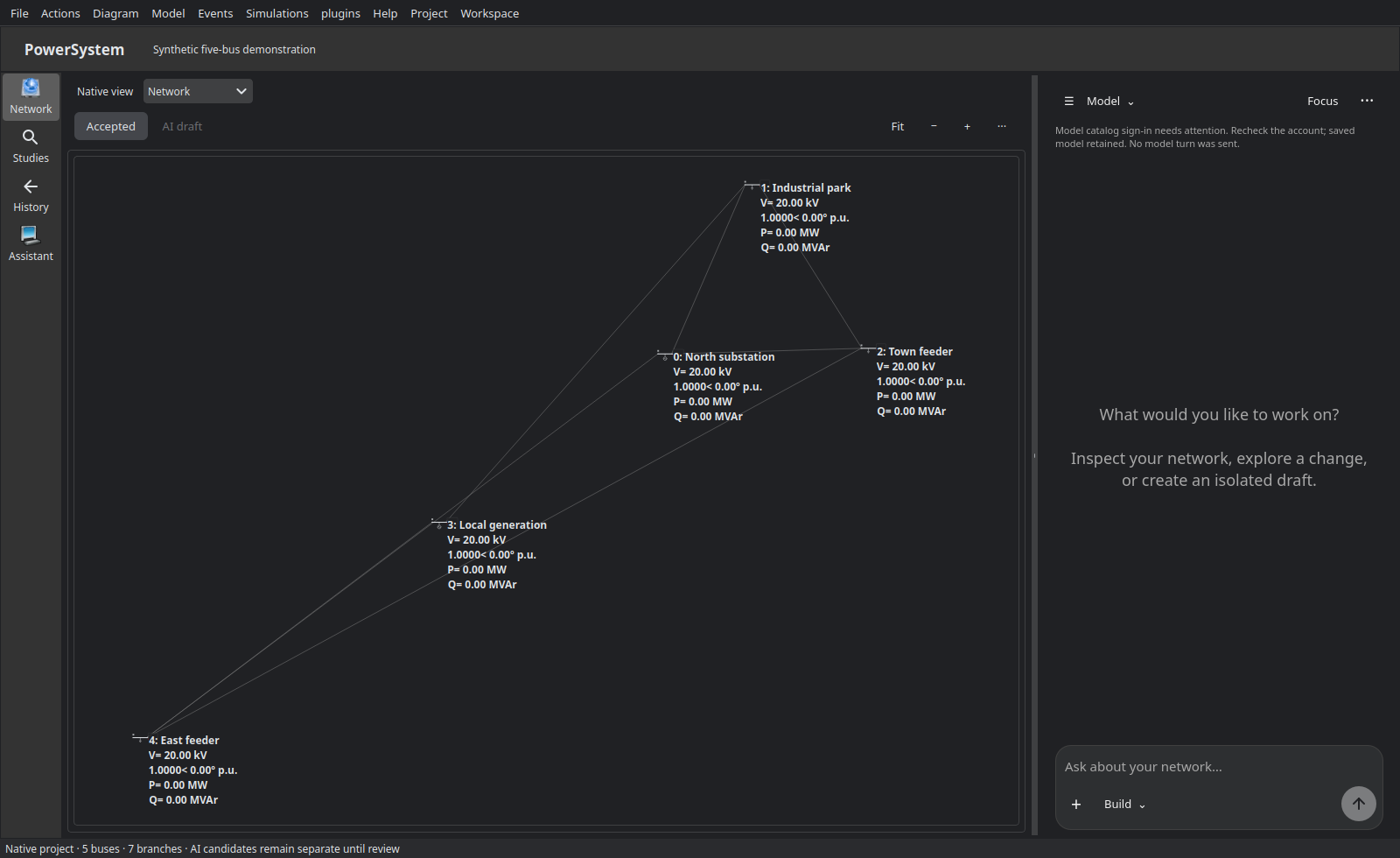Zoom in the network diagram

967,126
